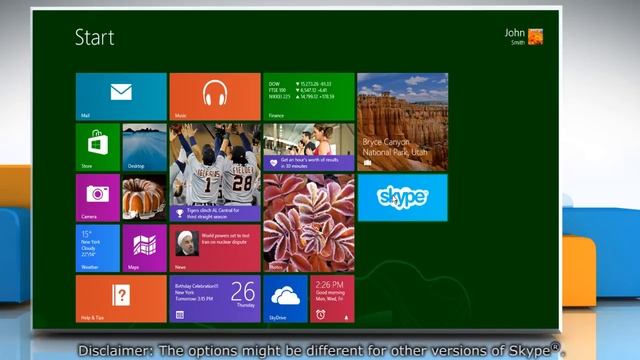Open the Photos tile with frosted leaves
The width and height of the screenshot is (640, 360).
[x=309, y=223]
